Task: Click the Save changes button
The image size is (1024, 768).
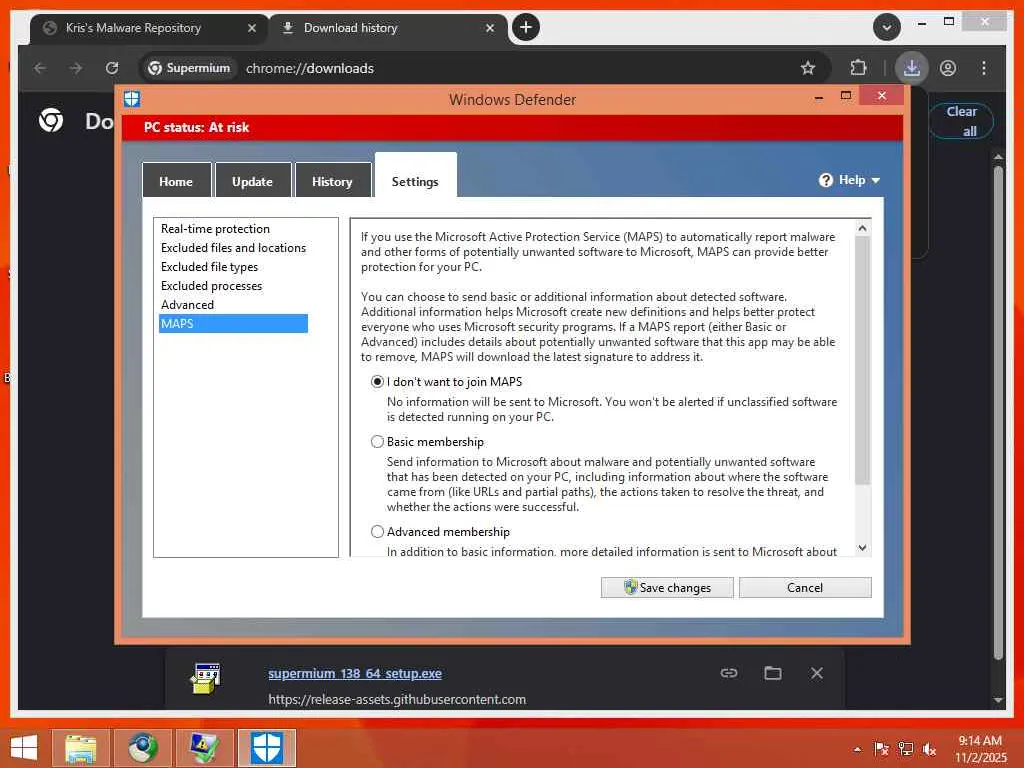Action: click(667, 587)
